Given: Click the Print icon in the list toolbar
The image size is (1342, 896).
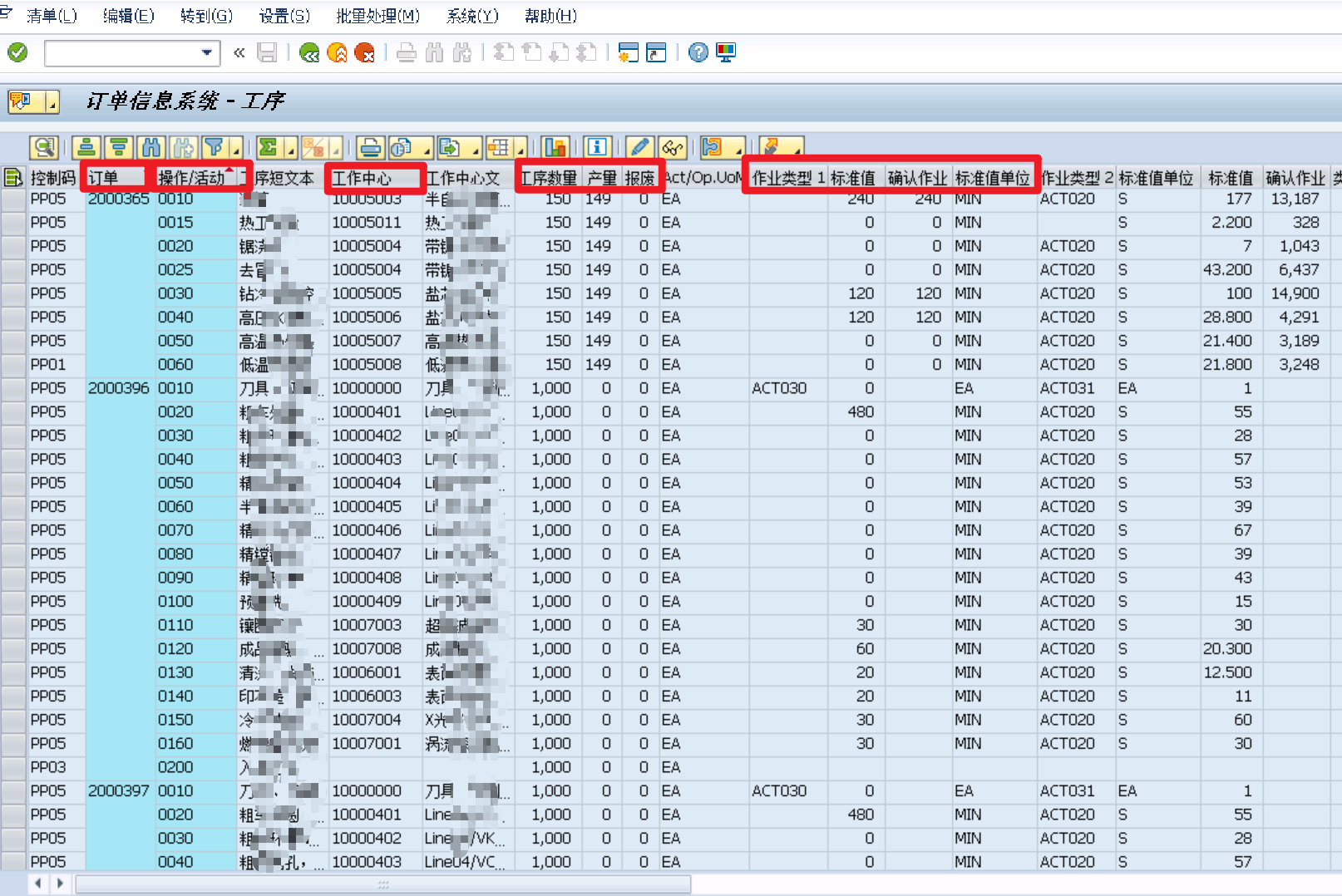Looking at the screenshot, I should pos(370,147).
